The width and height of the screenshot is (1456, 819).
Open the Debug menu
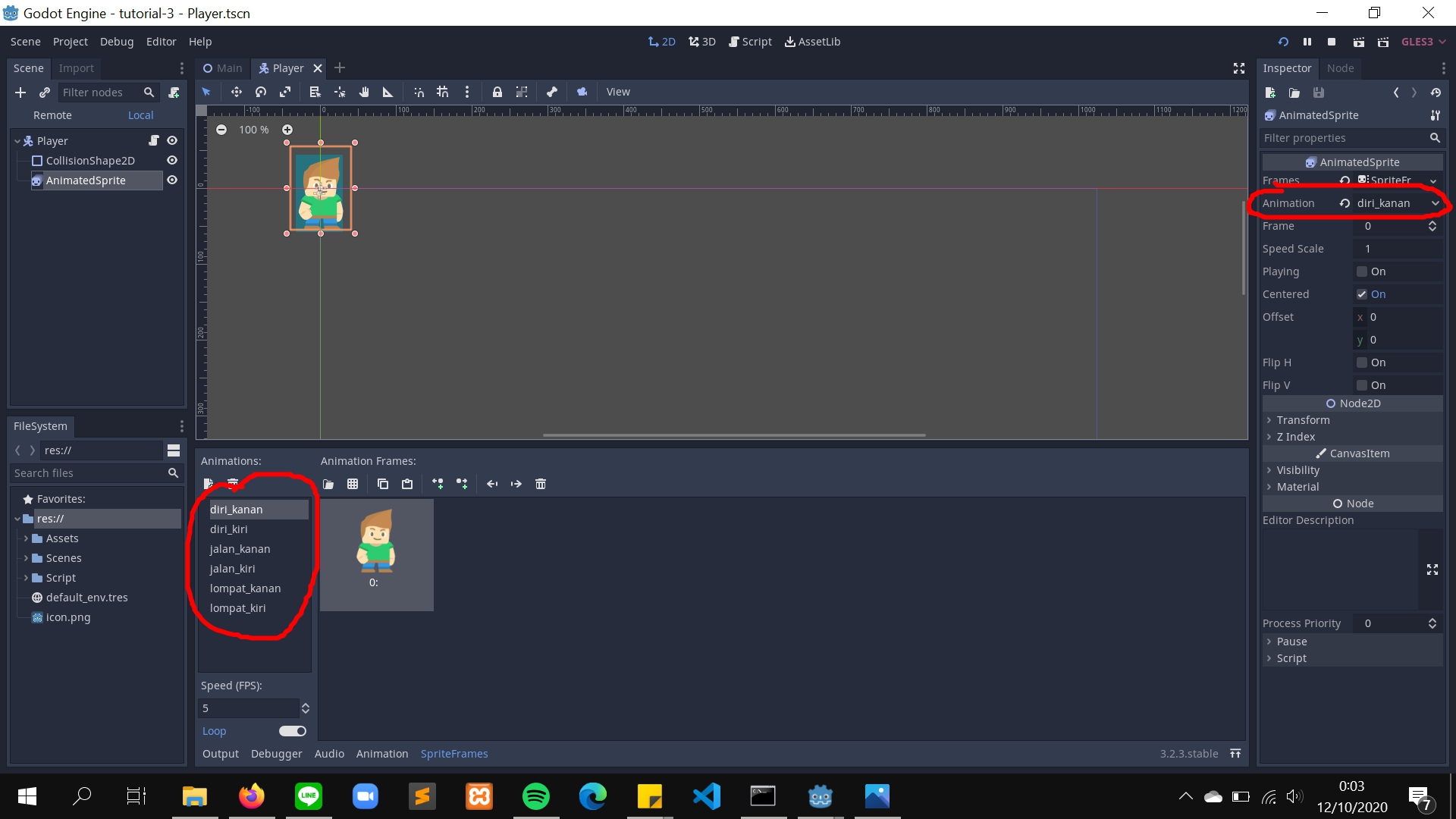(117, 42)
